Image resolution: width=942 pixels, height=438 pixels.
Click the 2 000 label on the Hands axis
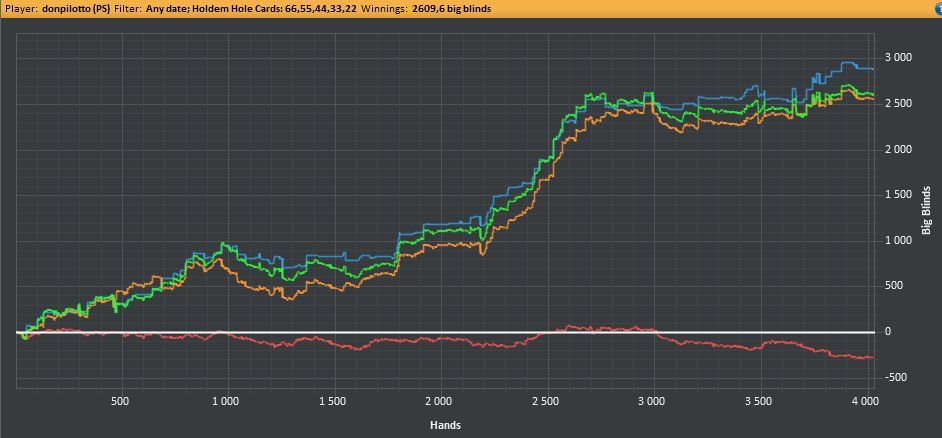pos(440,401)
